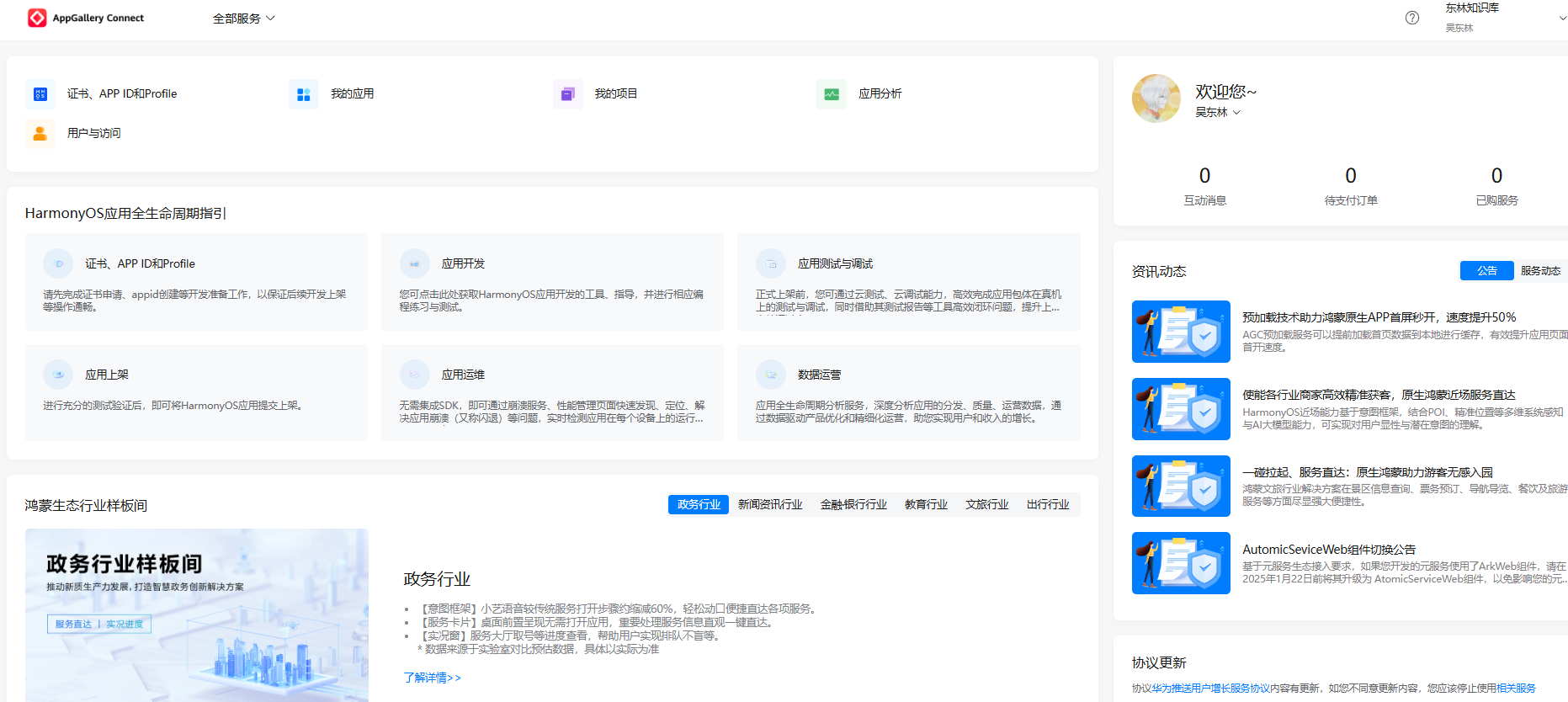Click the 应用分析 green chart icon

[x=832, y=94]
